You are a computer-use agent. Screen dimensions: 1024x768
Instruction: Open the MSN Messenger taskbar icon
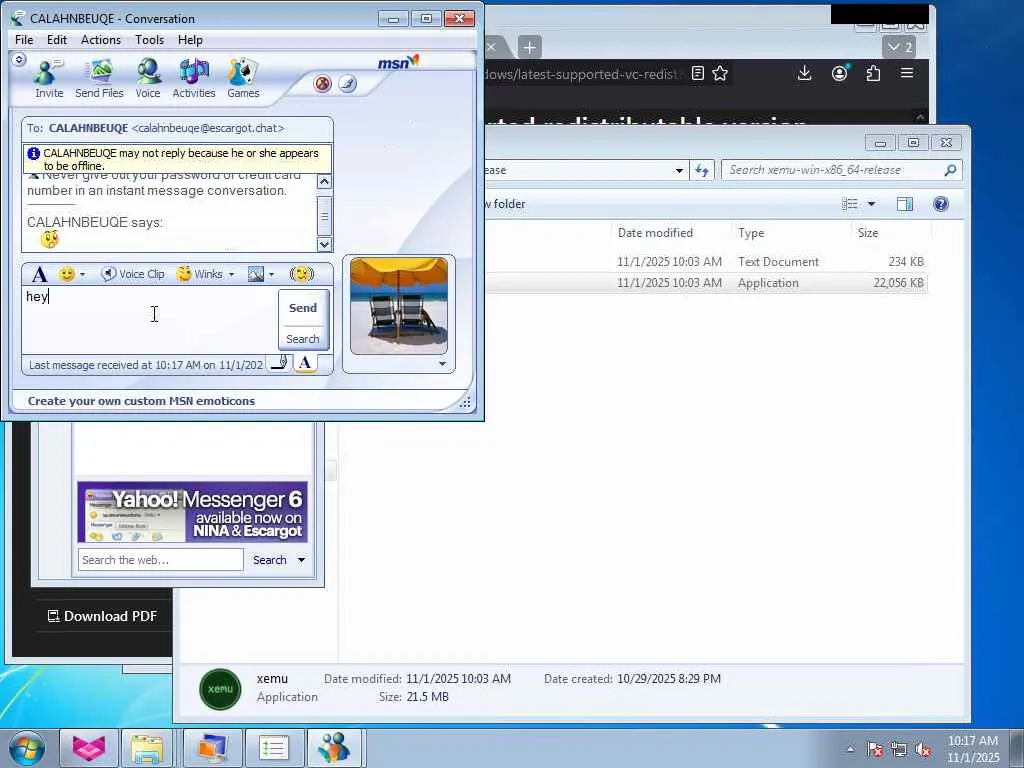334,748
